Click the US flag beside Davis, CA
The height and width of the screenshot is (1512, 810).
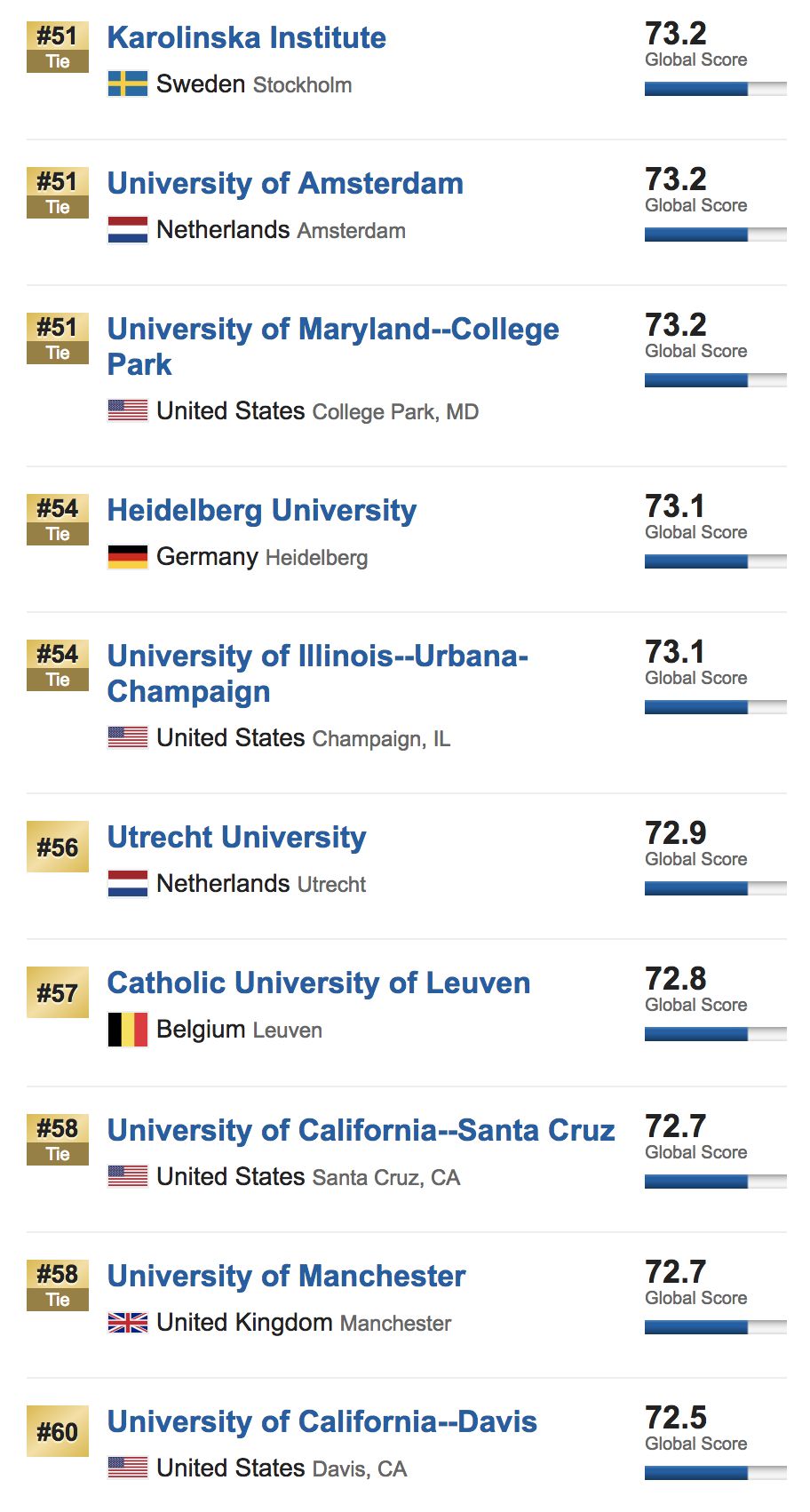click(127, 1468)
